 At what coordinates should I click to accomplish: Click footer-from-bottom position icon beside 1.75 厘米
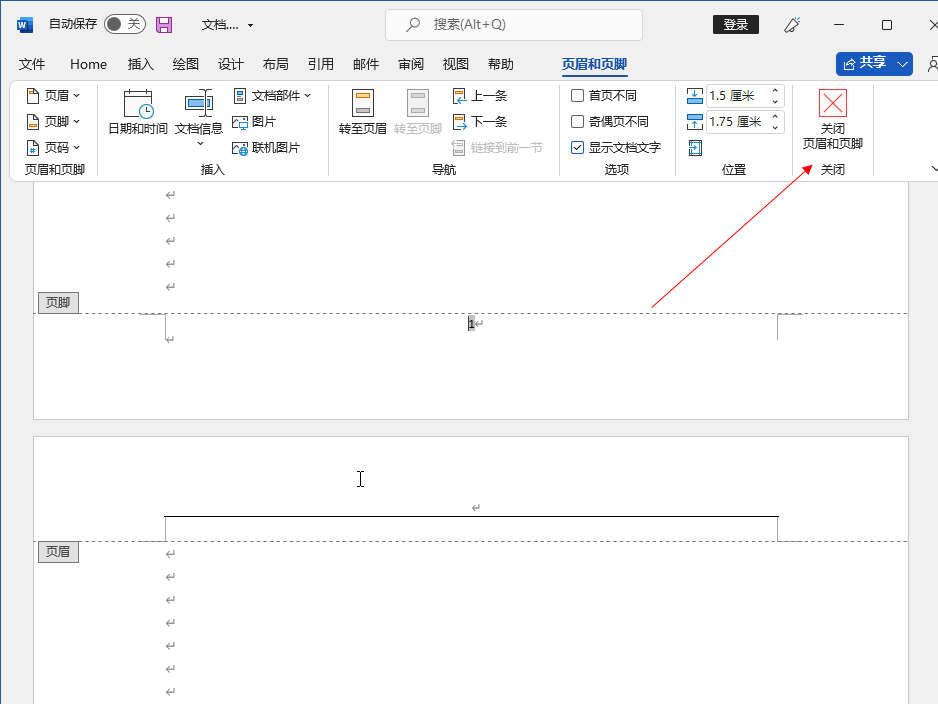[695, 122]
